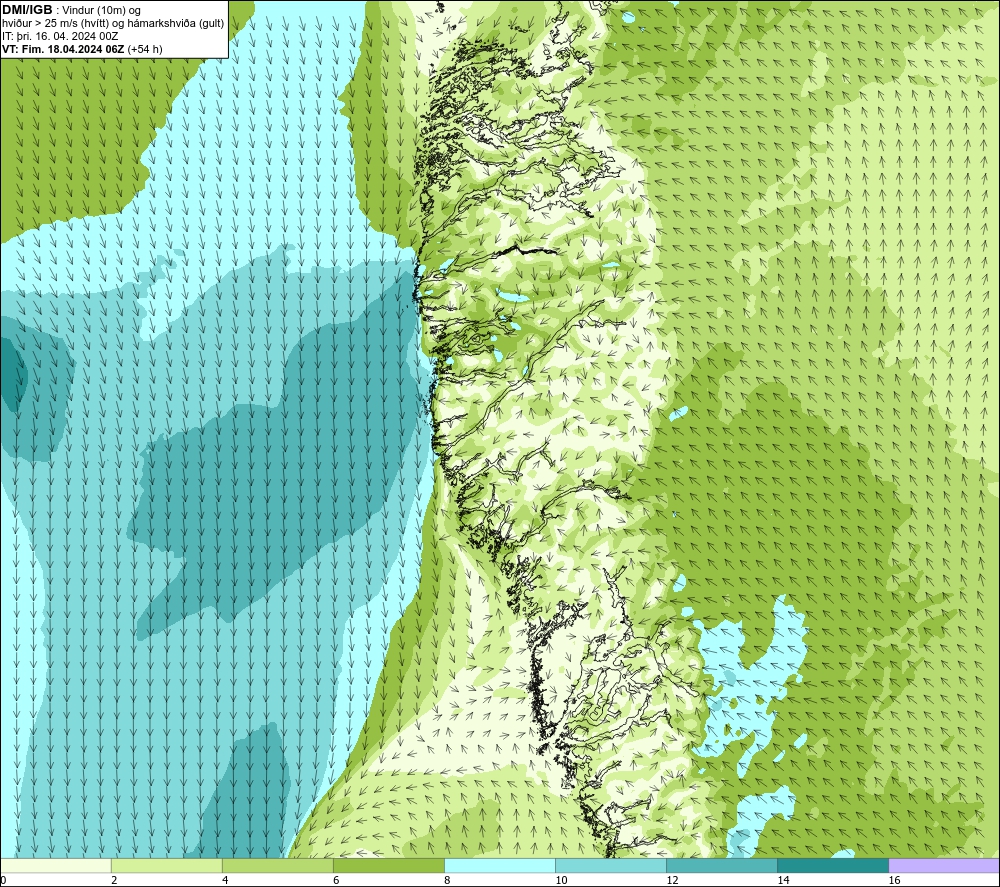The width and height of the screenshot is (1000, 887).
Task: Click the legend tick label '12'
Action: pyautogui.click(x=672, y=881)
